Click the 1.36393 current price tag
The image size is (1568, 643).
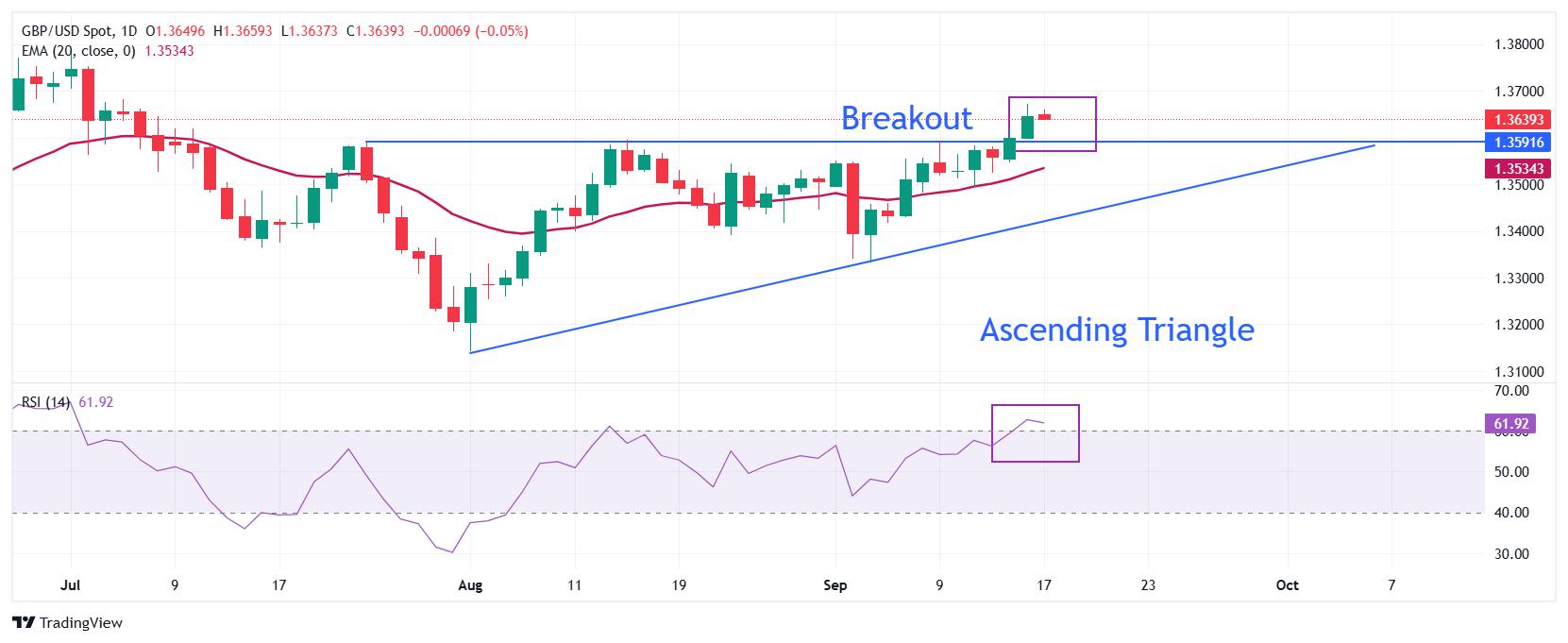[x=1519, y=120]
